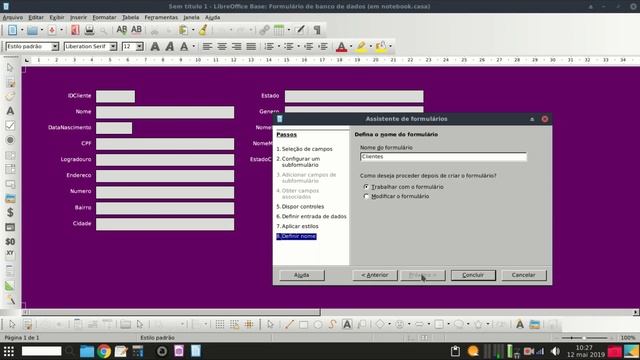Click the Align left icon
The height and width of the screenshot is (360, 640).
click(x=207, y=47)
